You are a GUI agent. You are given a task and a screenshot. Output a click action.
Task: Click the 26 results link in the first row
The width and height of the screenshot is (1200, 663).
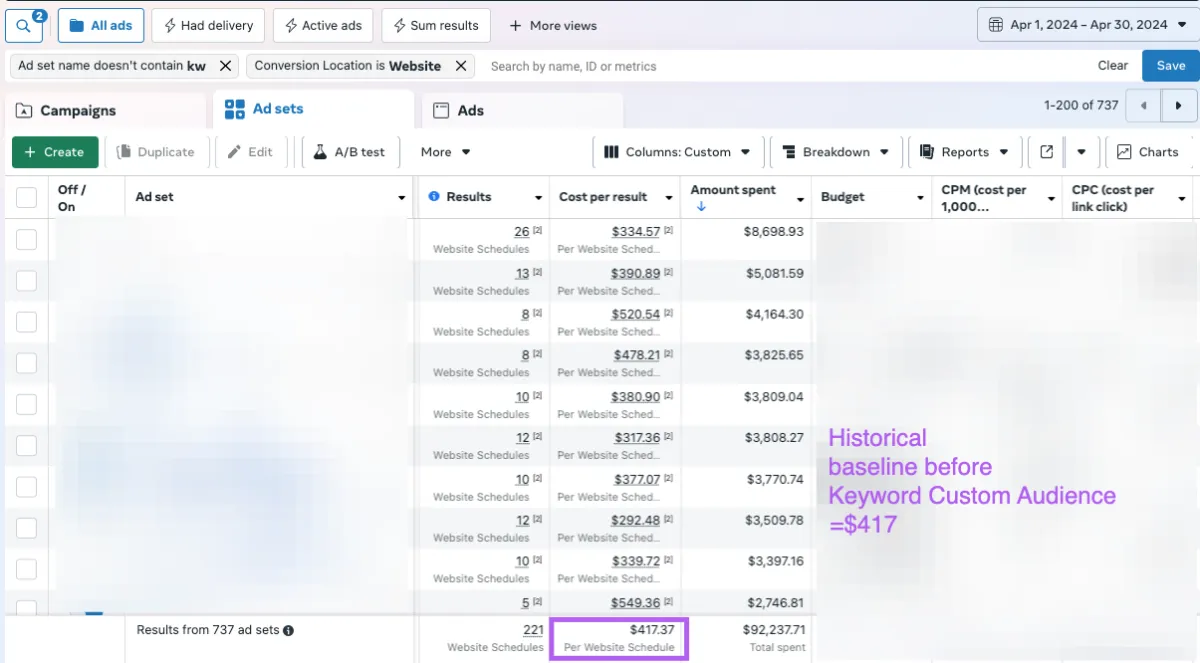[522, 232]
